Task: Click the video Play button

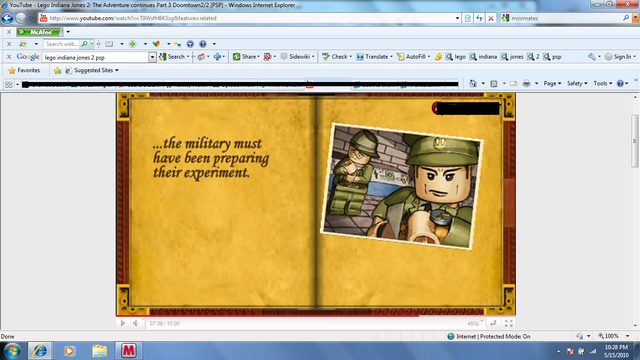Action: pyautogui.click(x=123, y=323)
